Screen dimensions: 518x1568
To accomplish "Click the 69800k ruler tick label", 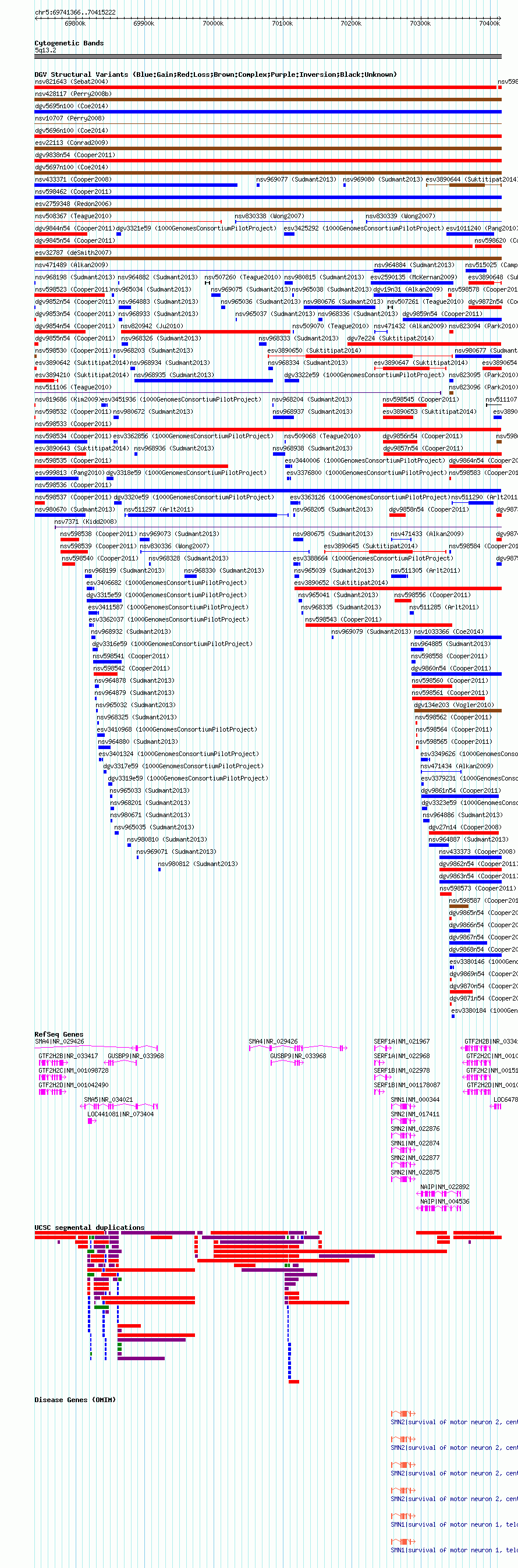I will click(x=75, y=23).
